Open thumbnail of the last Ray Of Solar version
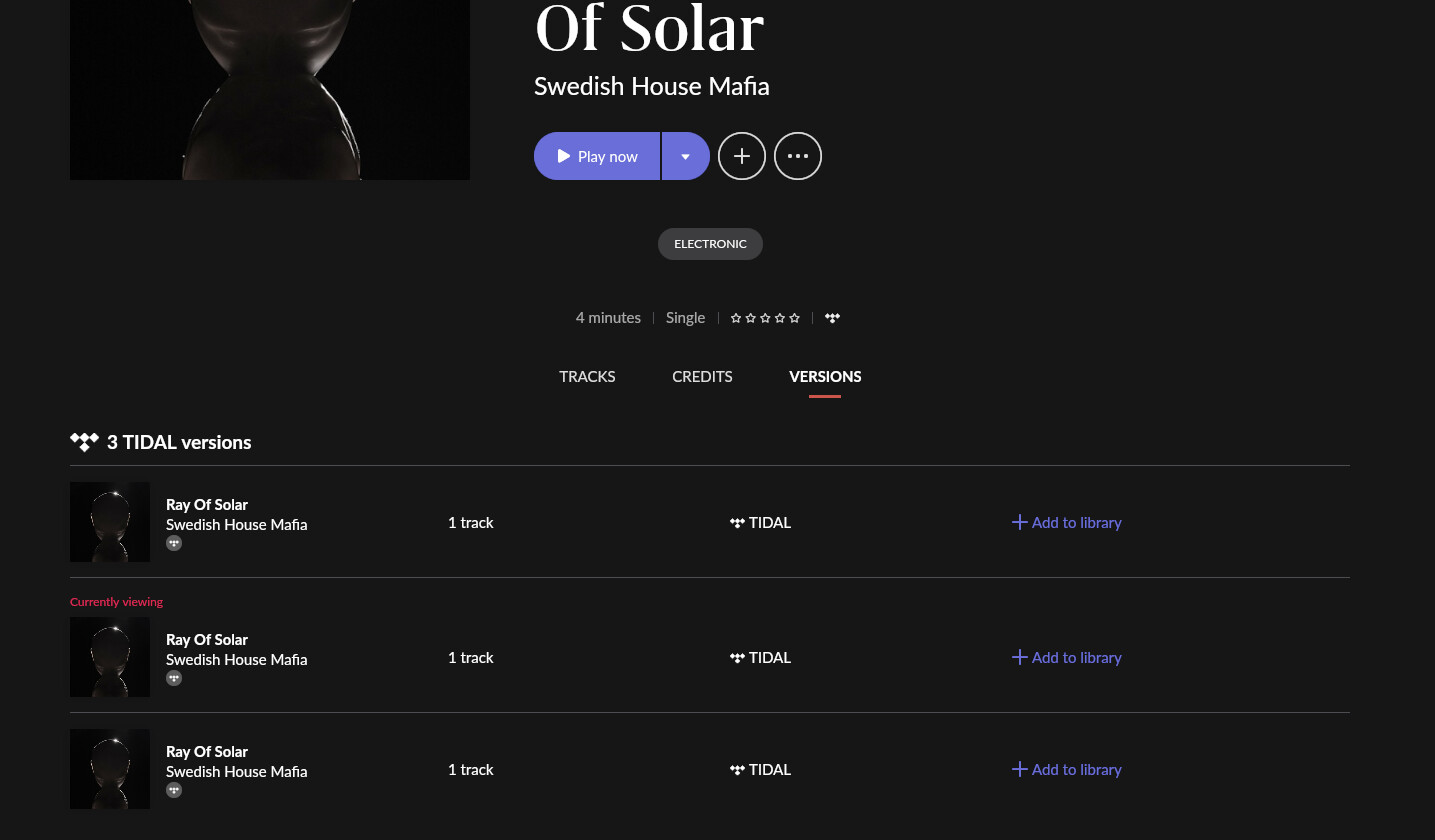The height and width of the screenshot is (840, 1435). tap(110, 769)
